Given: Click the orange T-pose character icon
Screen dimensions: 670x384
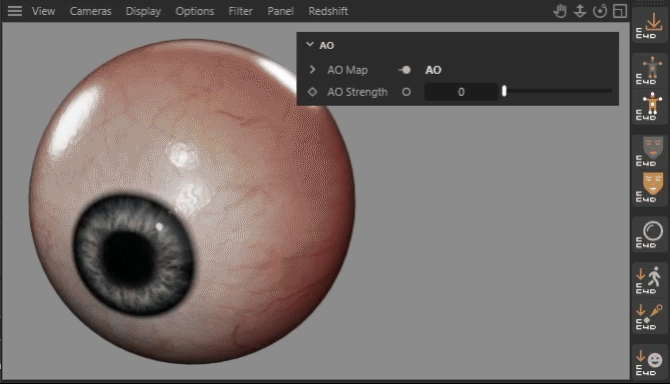Looking at the screenshot, I should coord(650,106).
